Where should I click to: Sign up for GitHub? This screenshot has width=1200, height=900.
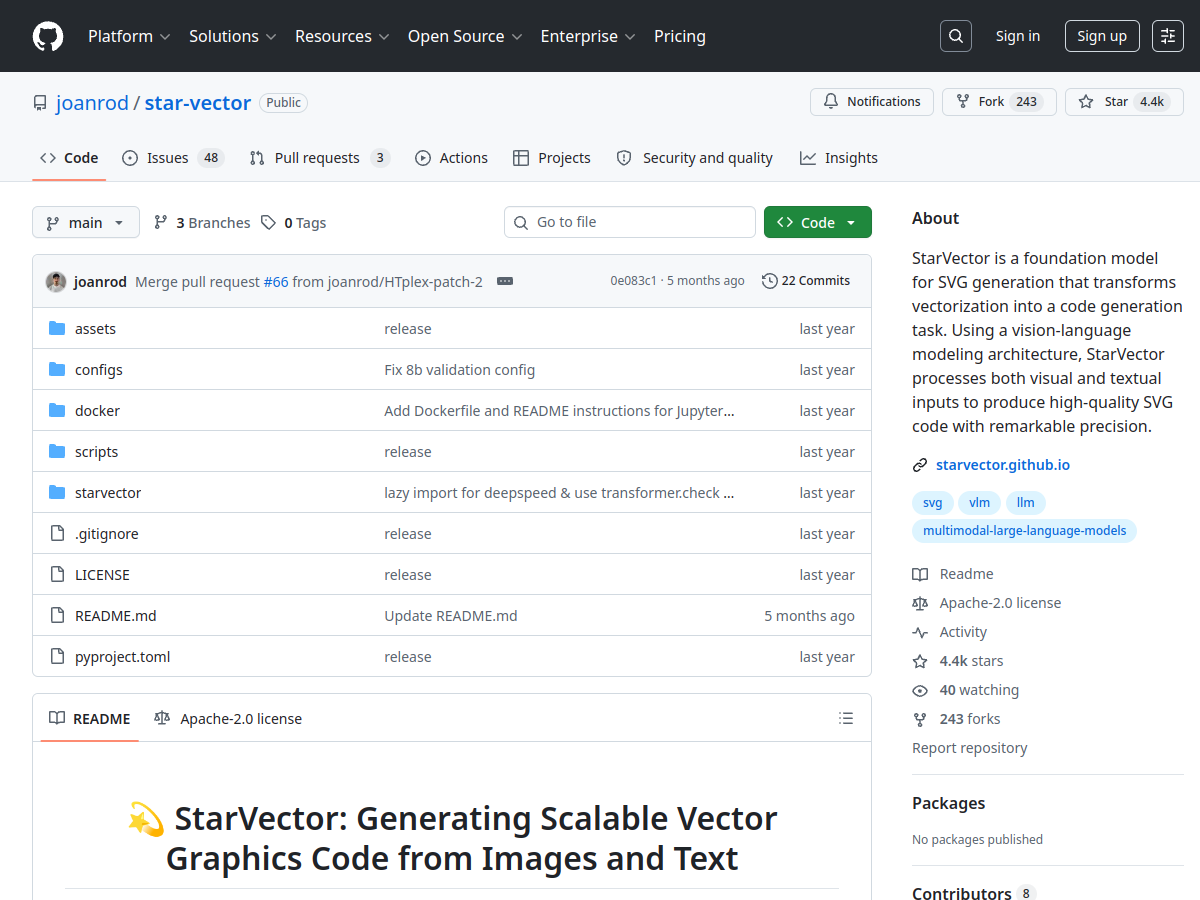click(1101, 36)
